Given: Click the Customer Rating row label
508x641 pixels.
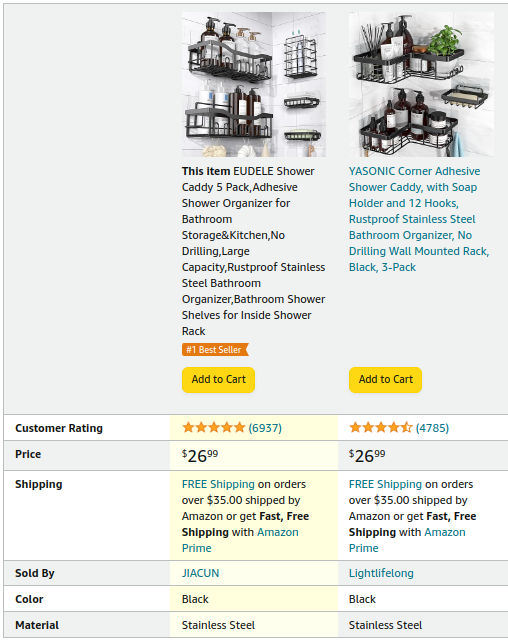Looking at the screenshot, I should click(x=59, y=428).
